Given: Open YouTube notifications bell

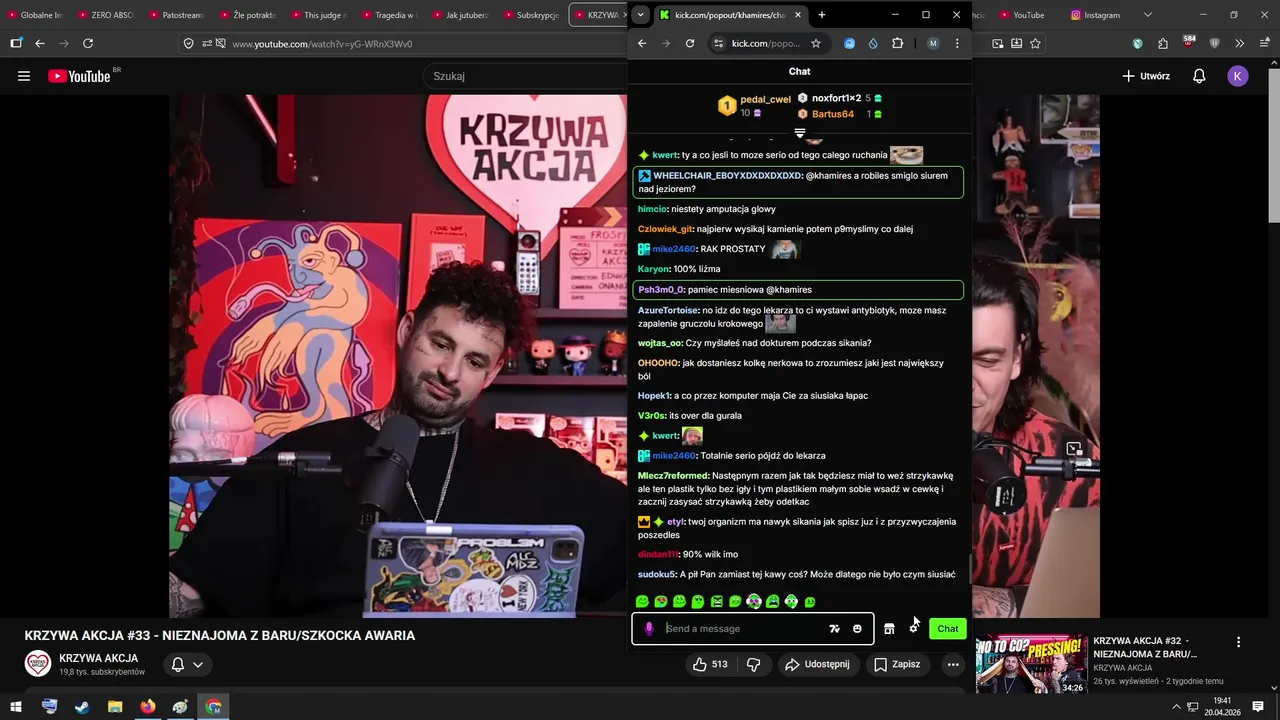Looking at the screenshot, I should coord(1199,76).
